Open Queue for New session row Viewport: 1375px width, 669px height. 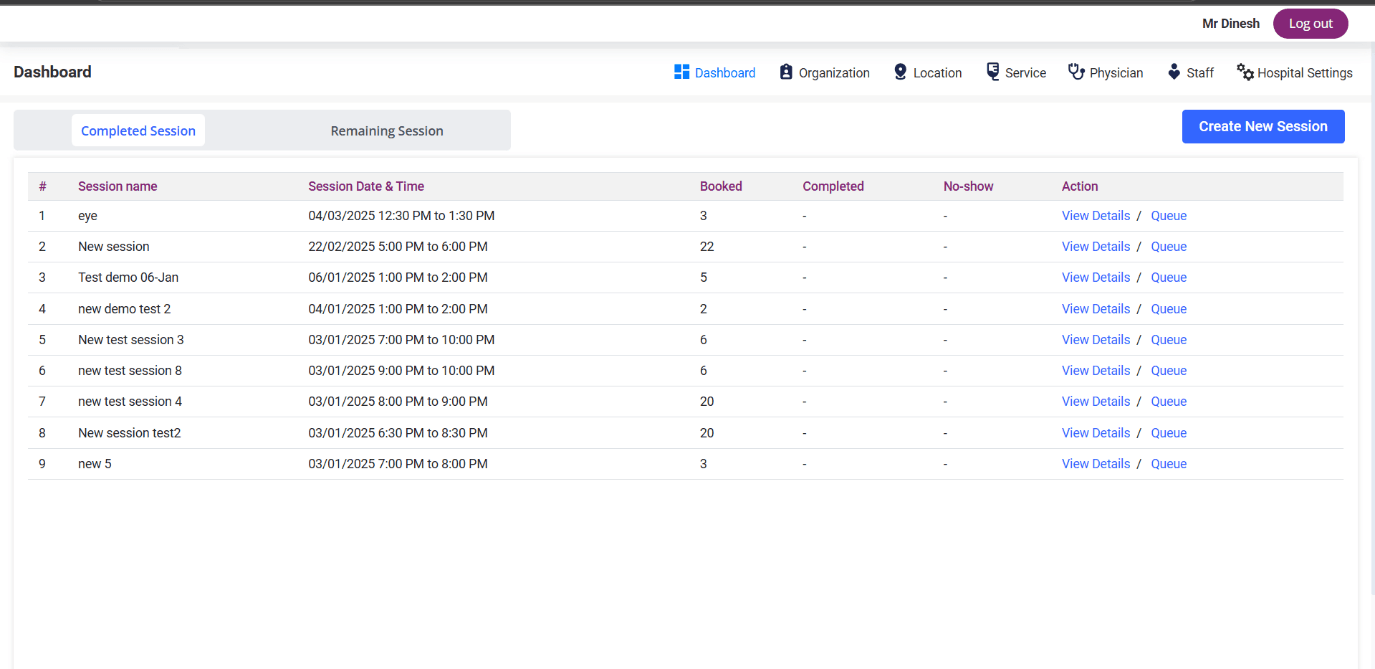click(x=1168, y=247)
